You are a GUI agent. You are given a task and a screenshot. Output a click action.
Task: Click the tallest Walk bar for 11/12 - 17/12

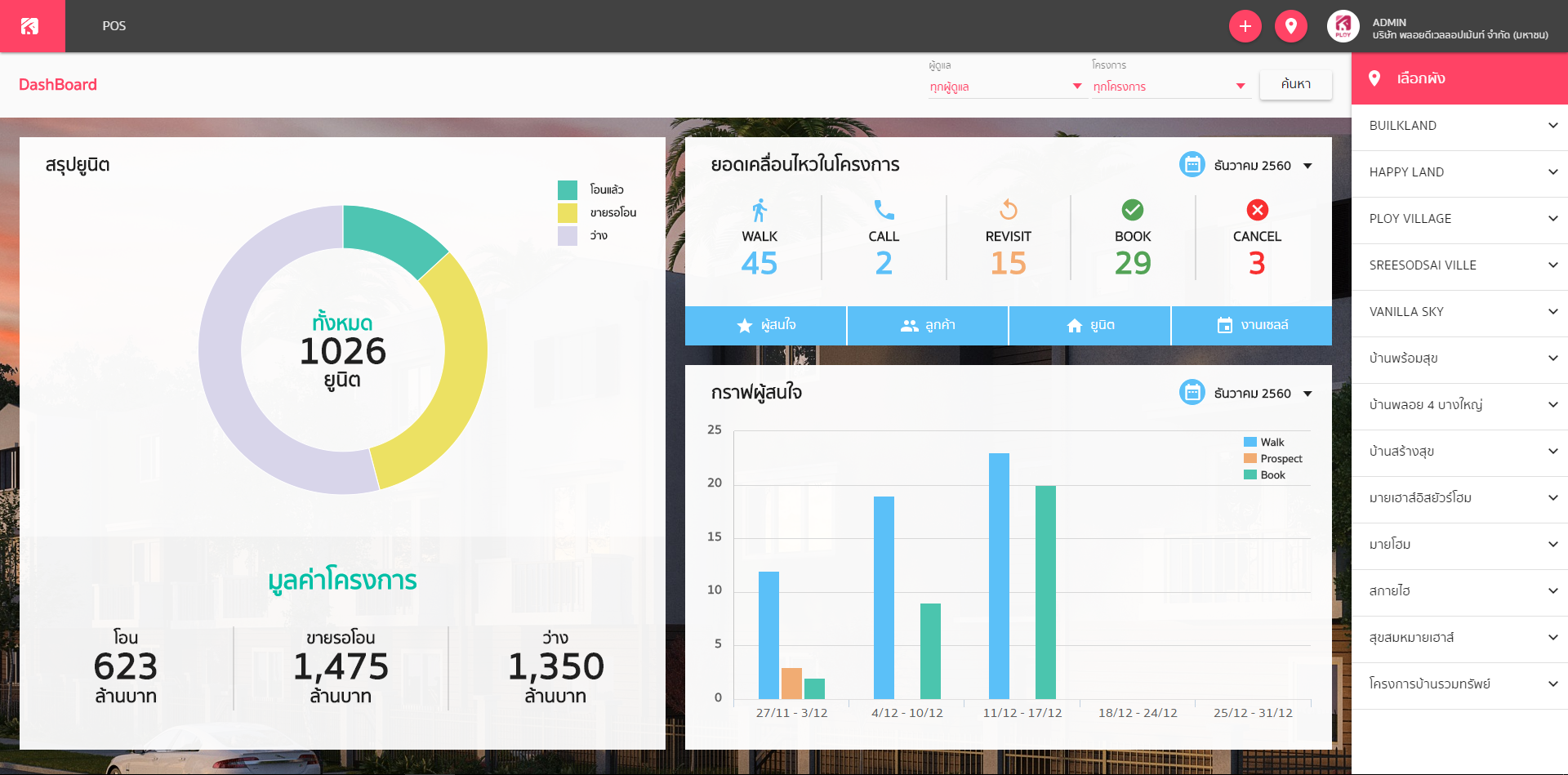click(x=999, y=576)
